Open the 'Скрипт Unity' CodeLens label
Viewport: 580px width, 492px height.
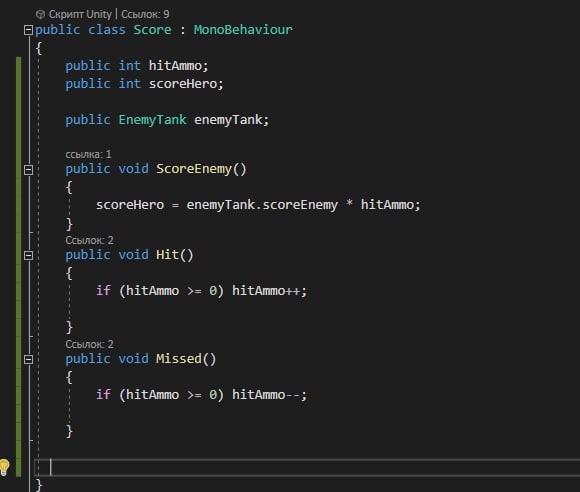pos(80,14)
